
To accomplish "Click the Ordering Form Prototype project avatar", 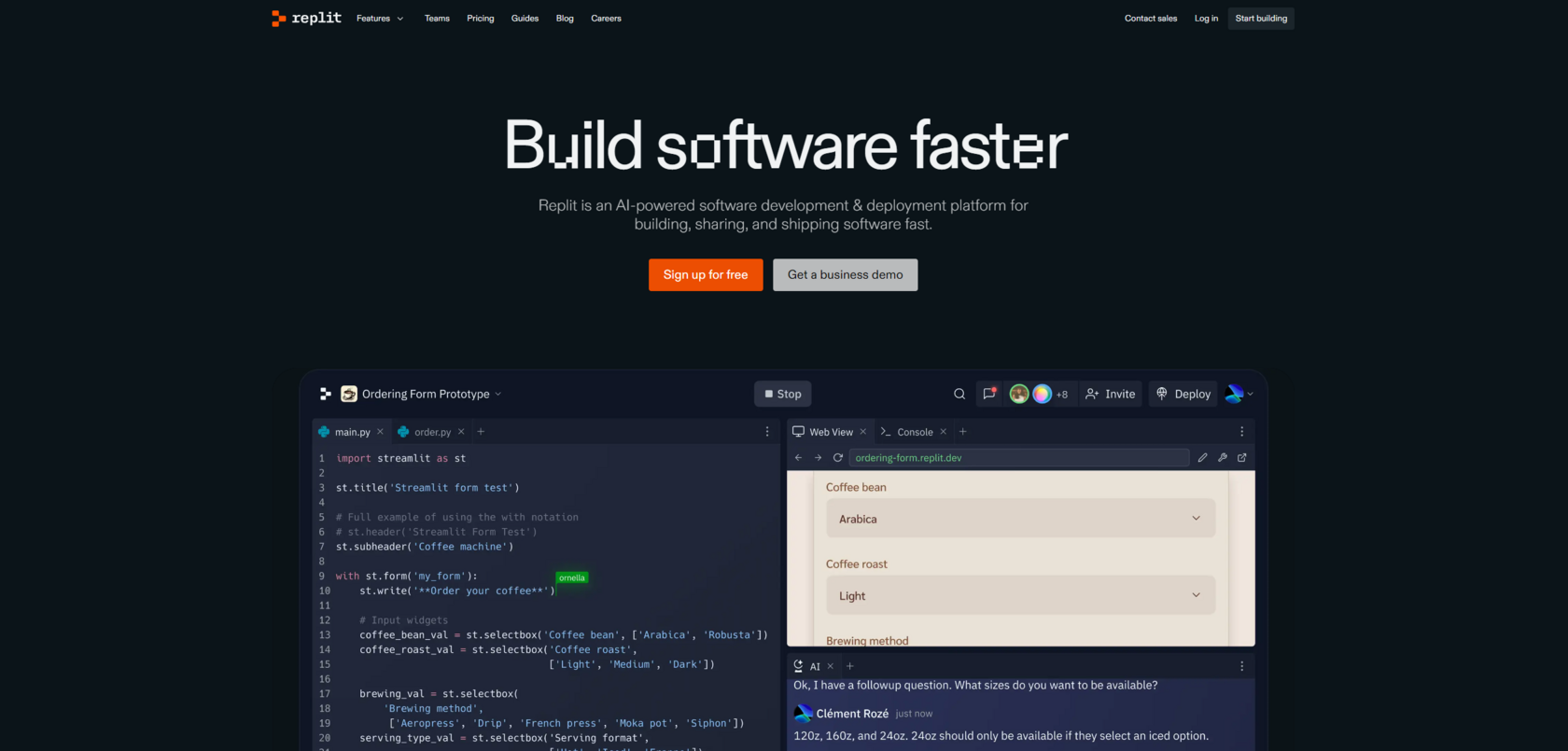I will (349, 394).
